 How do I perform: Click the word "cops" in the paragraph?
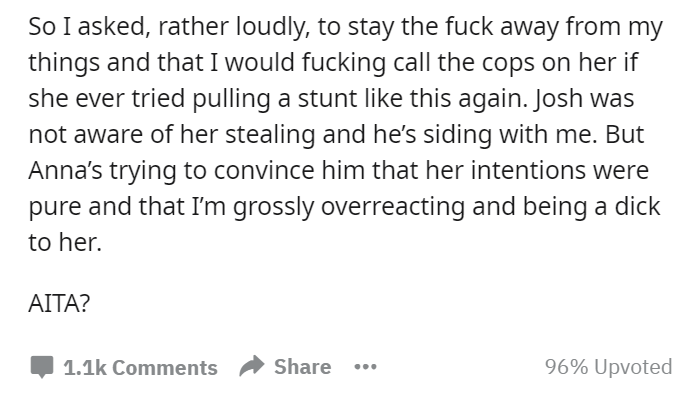pos(508,63)
